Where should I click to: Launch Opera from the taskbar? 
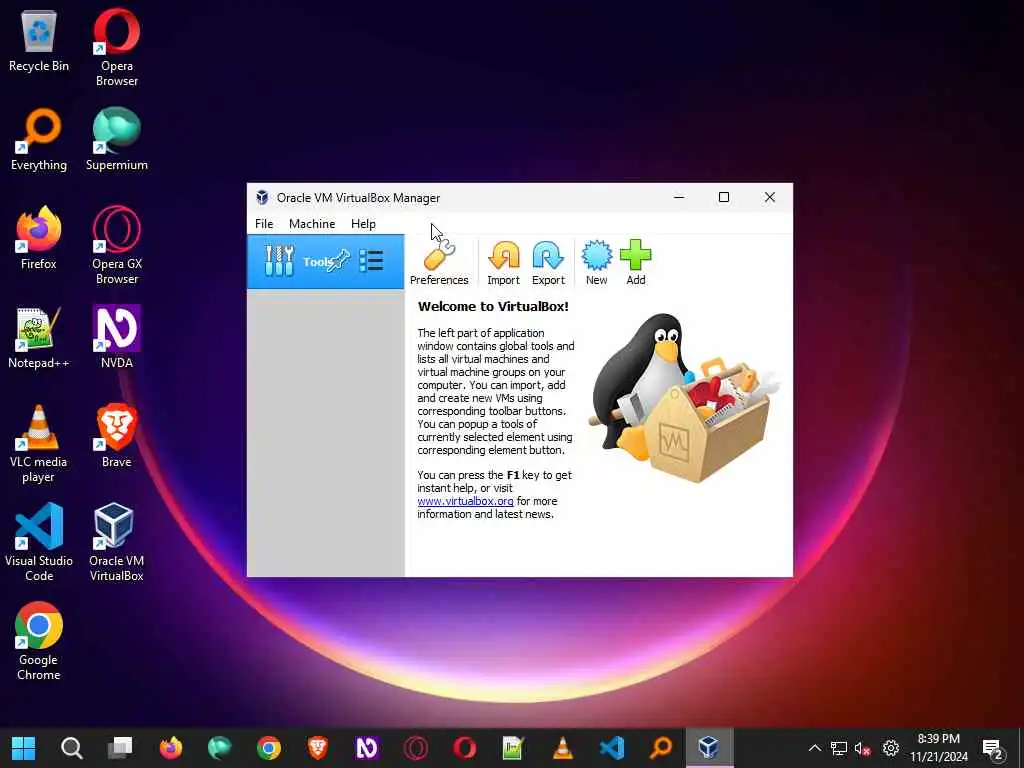point(464,748)
